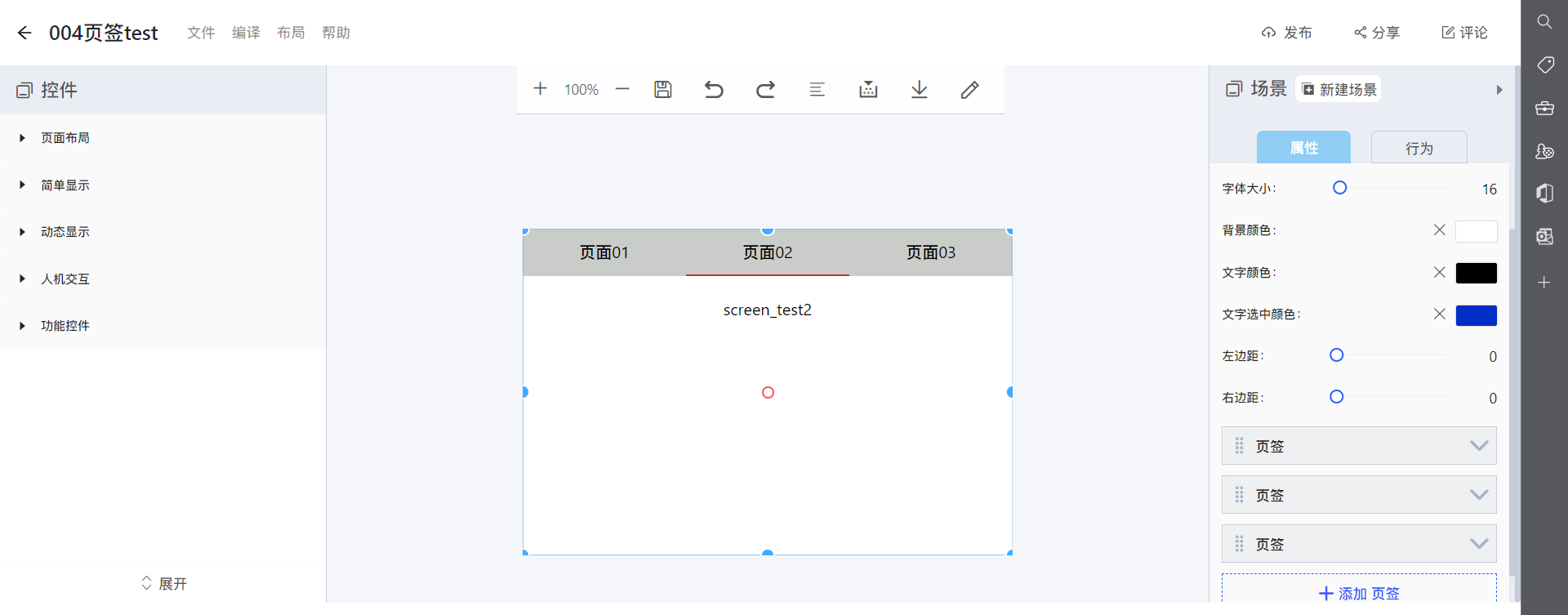Image resolution: width=1568 pixels, height=615 pixels.
Task: Click the ruler measurement icon in the toolbar
Action: [868, 89]
